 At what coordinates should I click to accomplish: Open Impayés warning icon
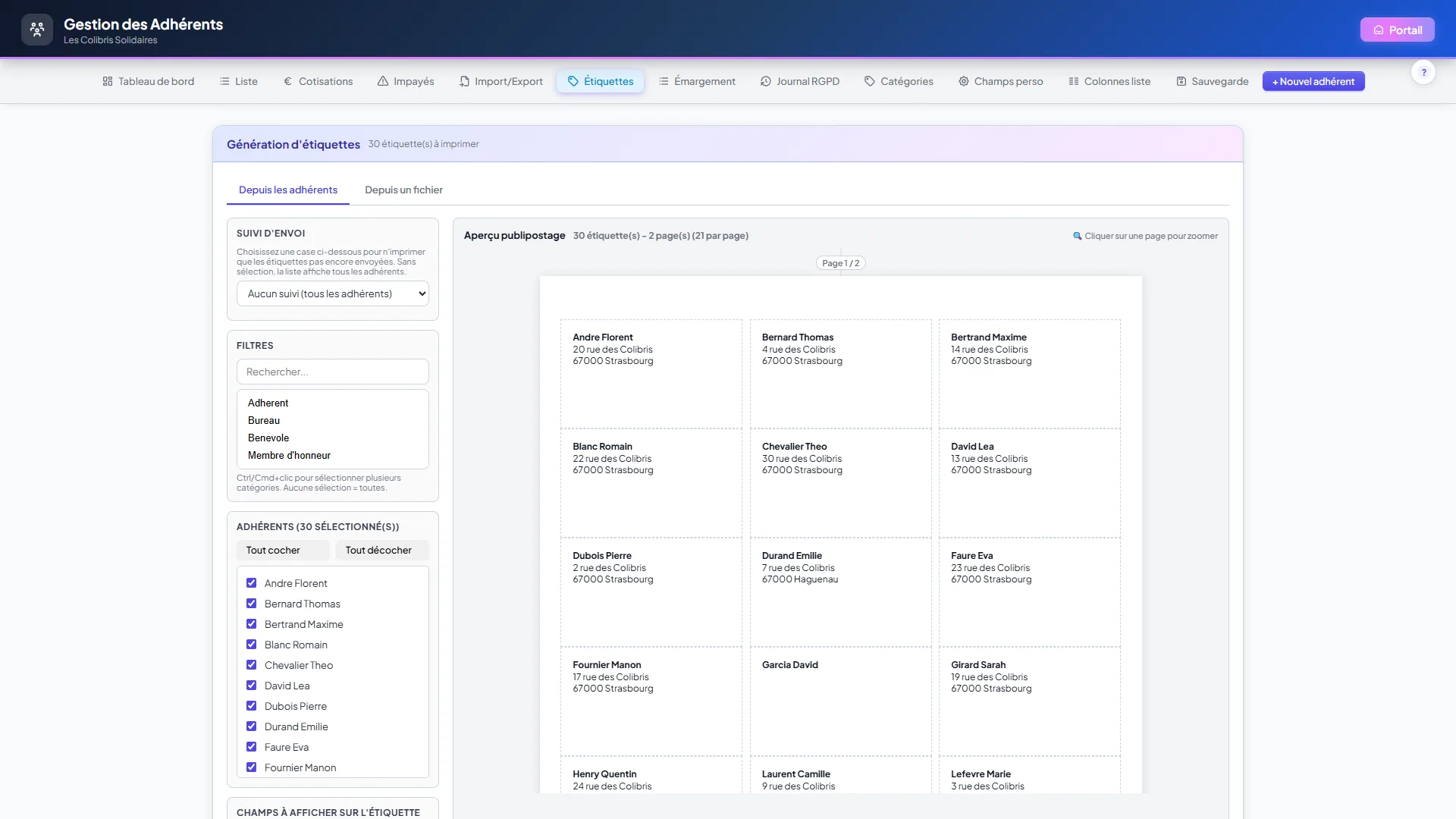coord(383,81)
